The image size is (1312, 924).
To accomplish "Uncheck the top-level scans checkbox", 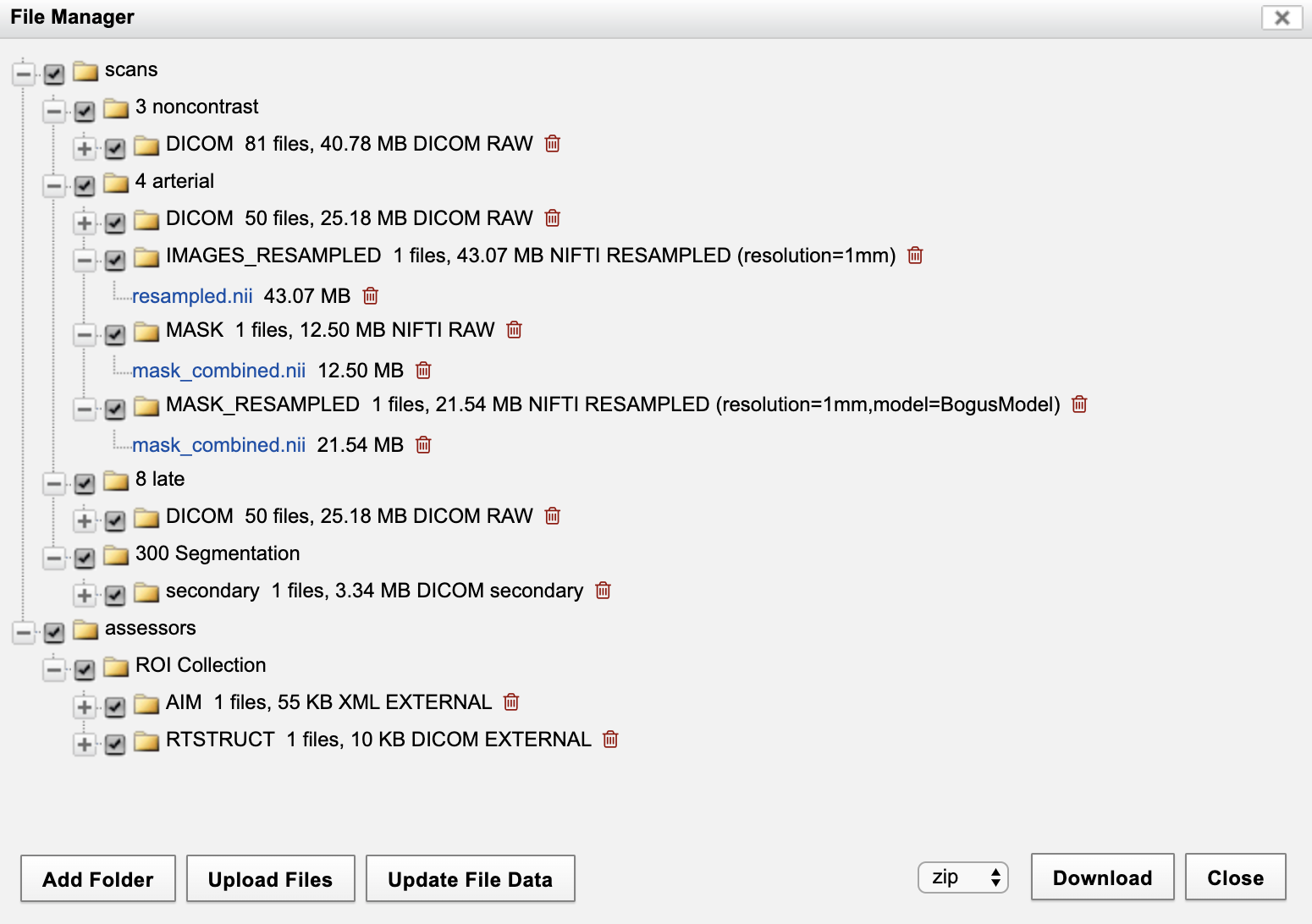I will point(54,74).
